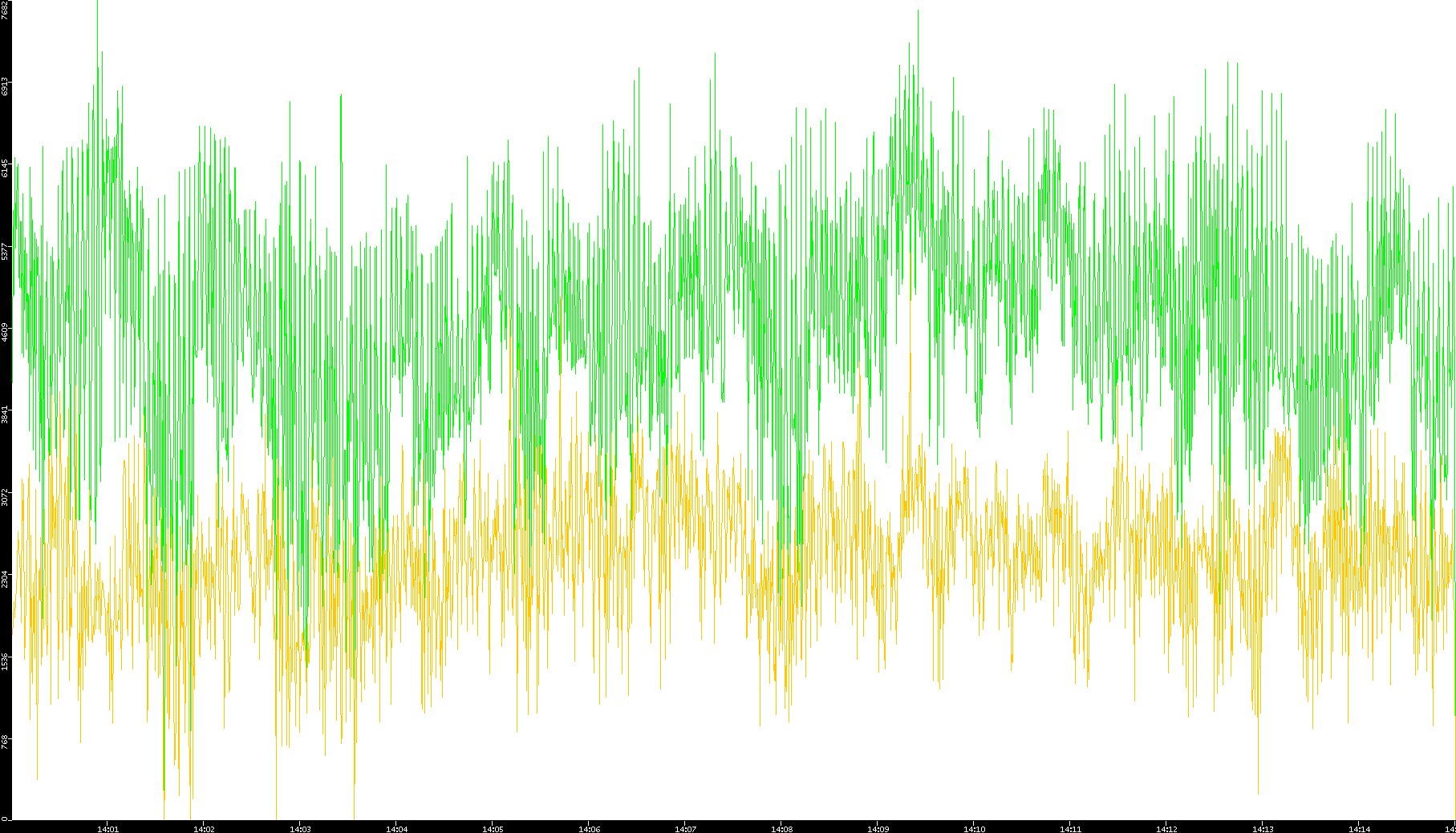The width and height of the screenshot is (1456, 833).
Task: Select the 14:10 time label
Action: pyautogui.click(x=975, y=829)
